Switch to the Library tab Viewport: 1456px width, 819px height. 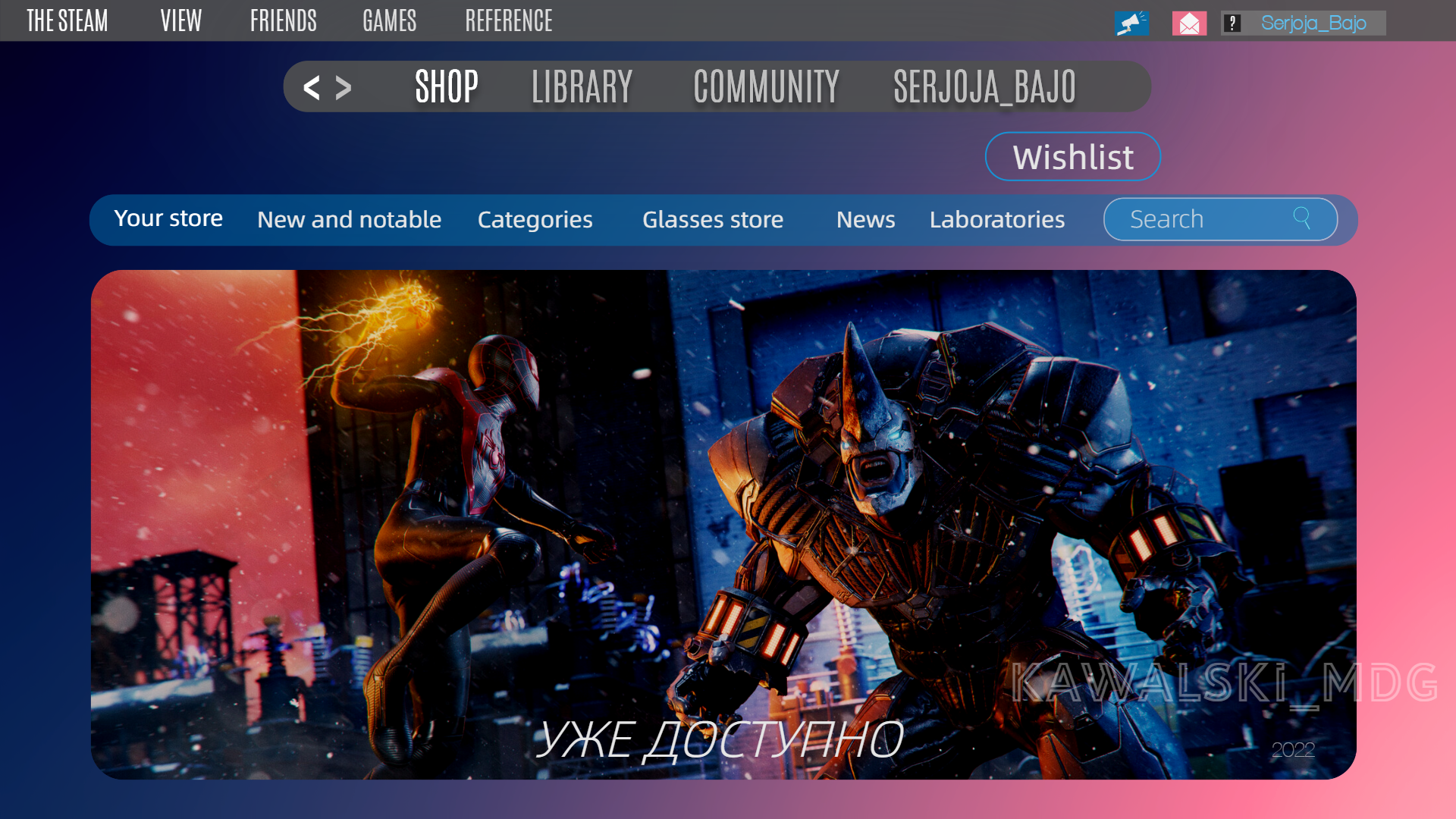pos(582,86)
